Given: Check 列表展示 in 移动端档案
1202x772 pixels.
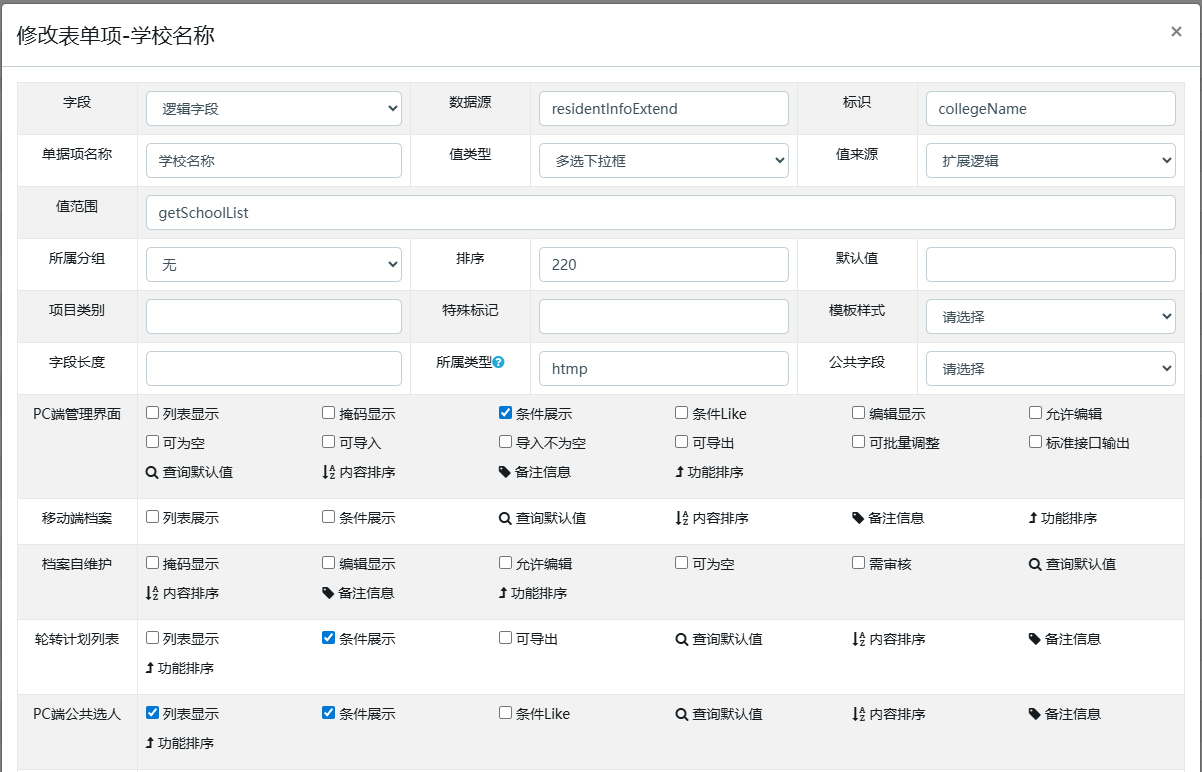Looking at the screenshot, I should coord(152,517).
